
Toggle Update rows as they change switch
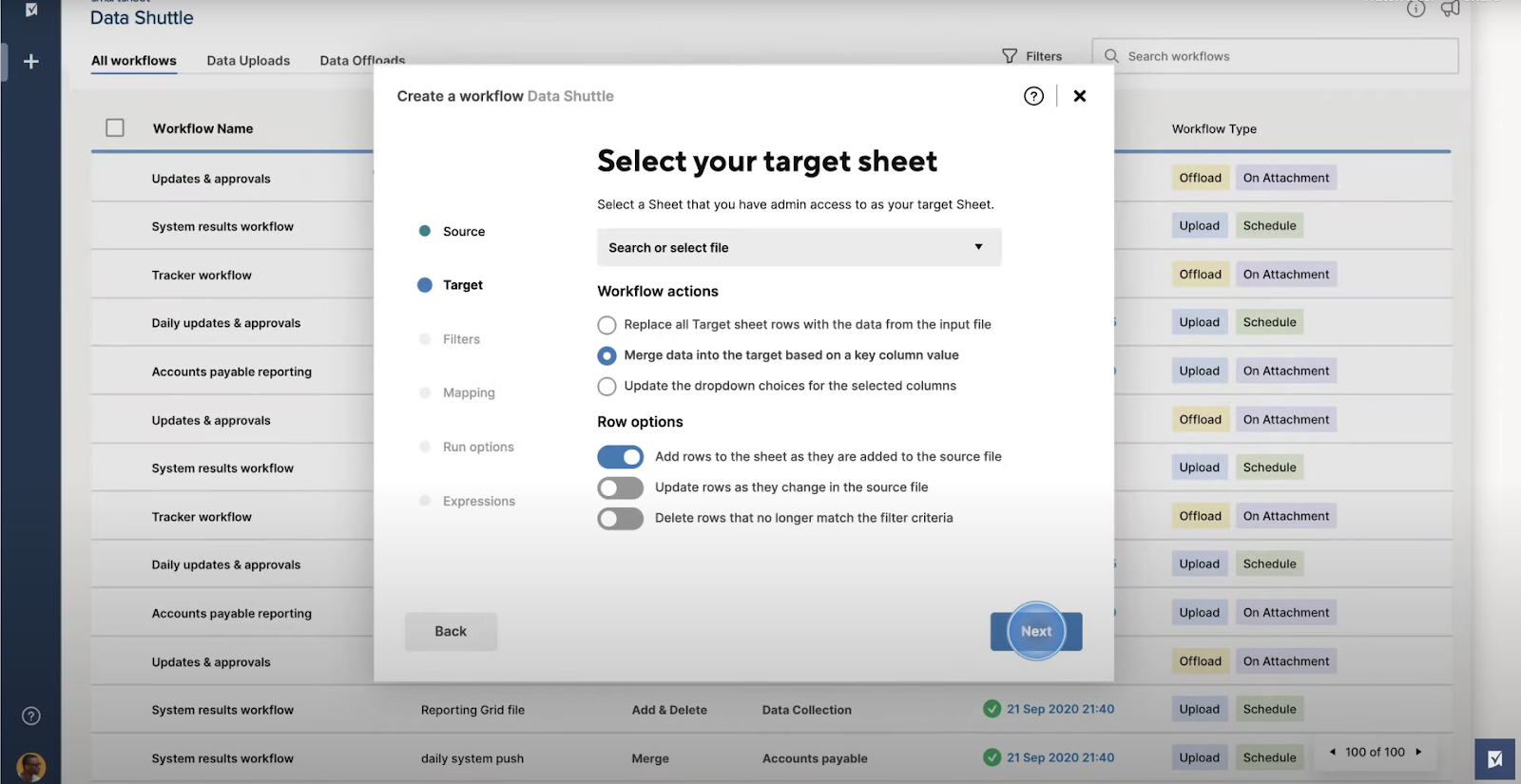(621, 488)
